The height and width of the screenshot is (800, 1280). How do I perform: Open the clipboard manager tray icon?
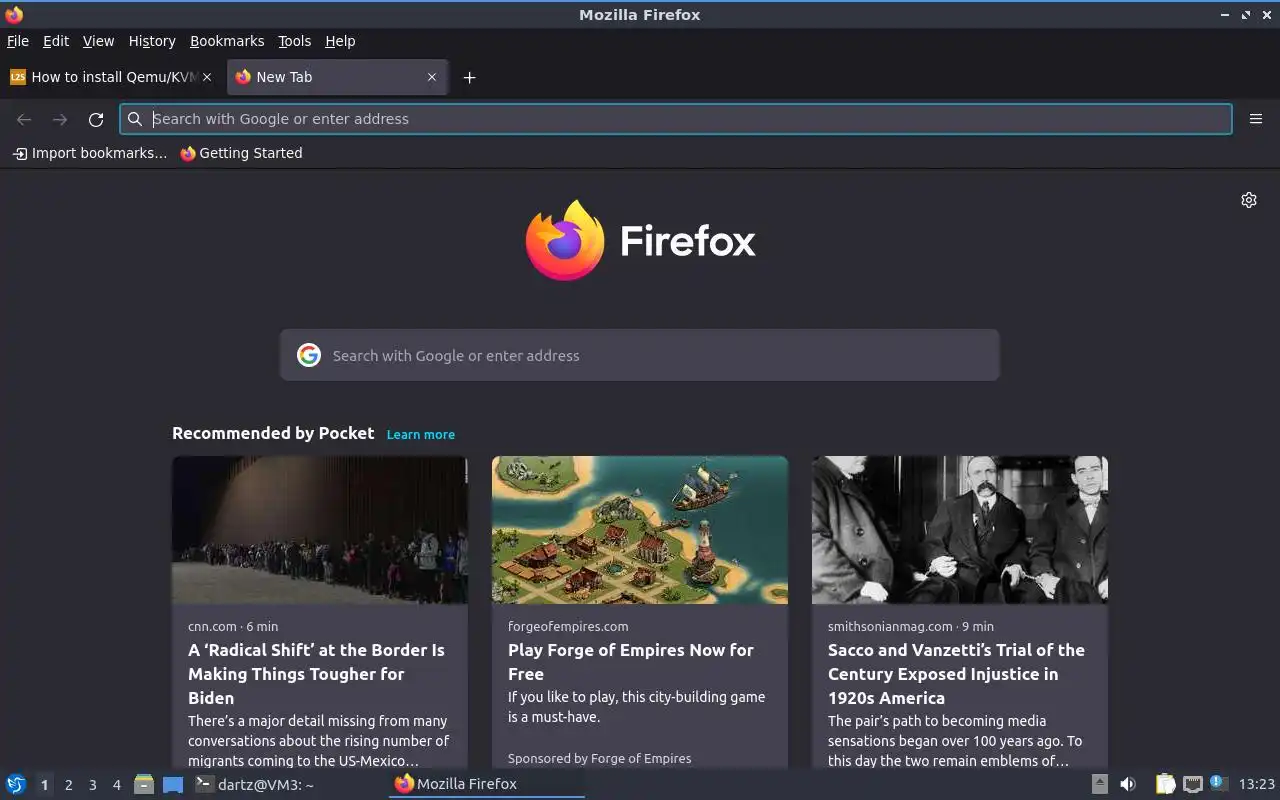click(1165, 784)
